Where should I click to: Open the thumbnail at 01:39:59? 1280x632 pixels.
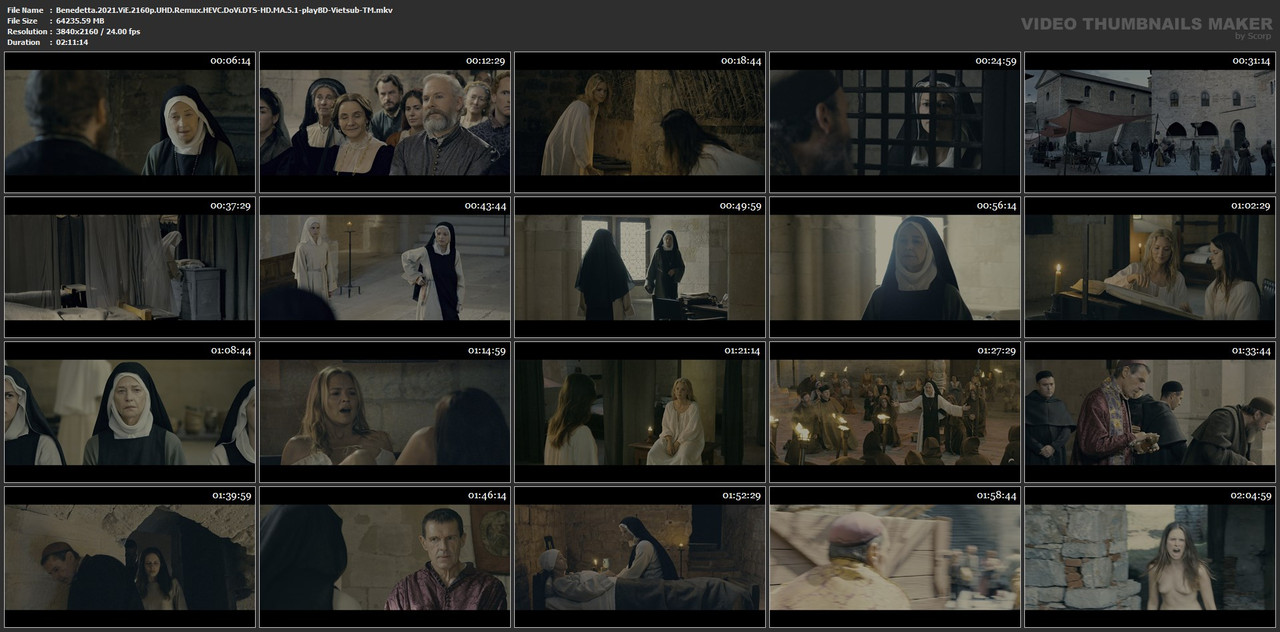[129, 557]
